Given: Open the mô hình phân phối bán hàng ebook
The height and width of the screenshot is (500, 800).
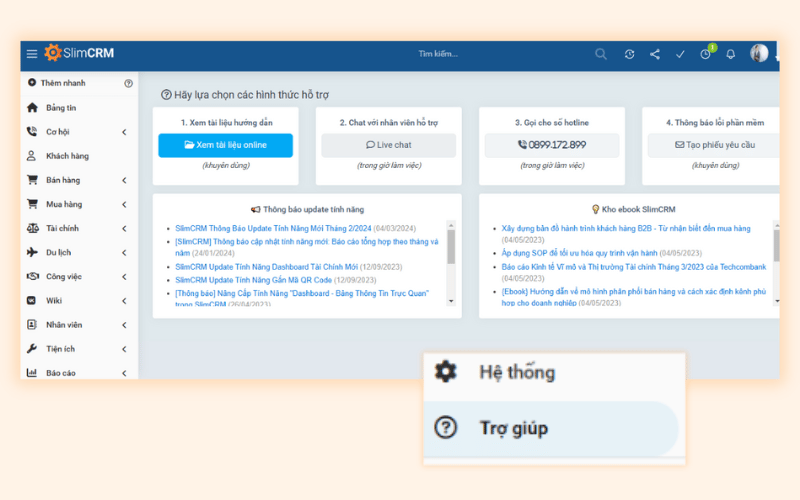Looking at the screenshot, I should 634,297.
